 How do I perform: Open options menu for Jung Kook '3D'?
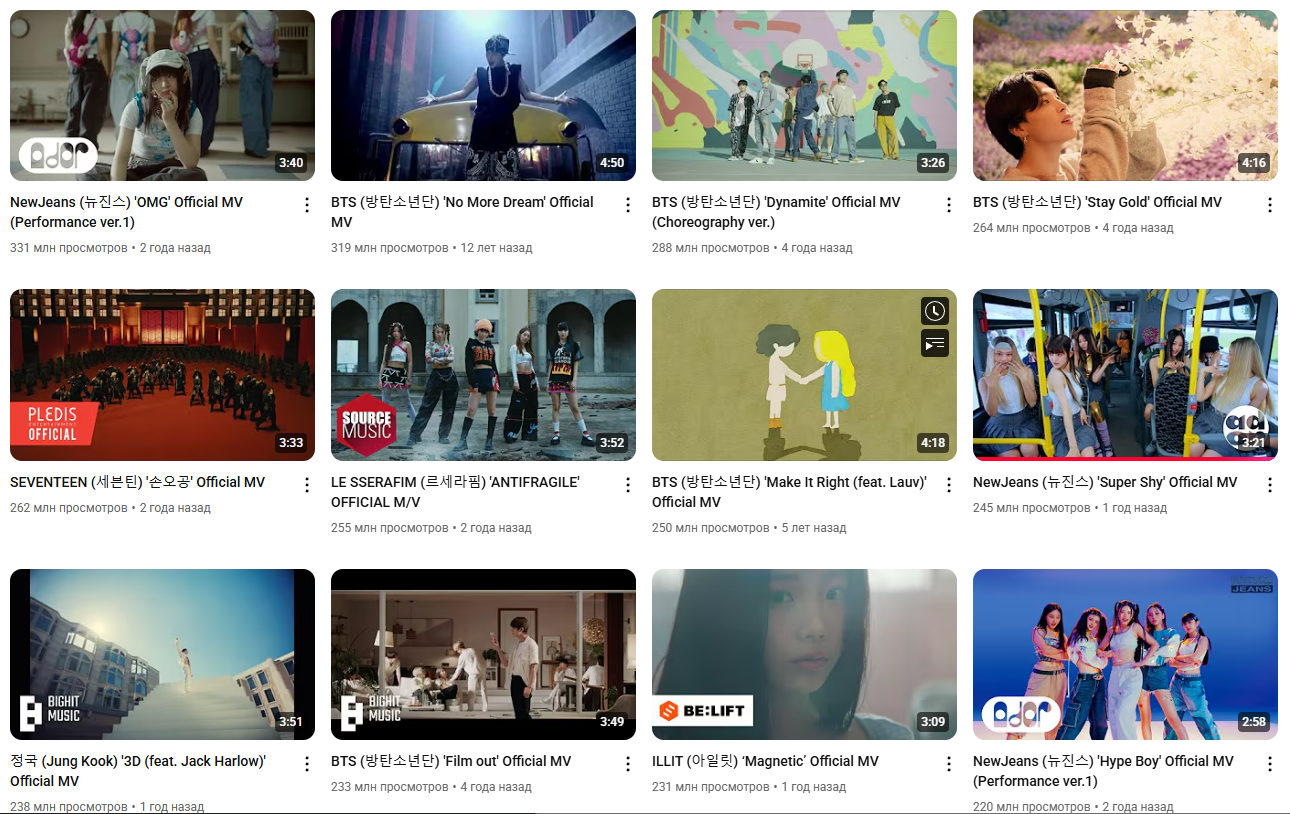pyautogui.click(x=307, y=764)
